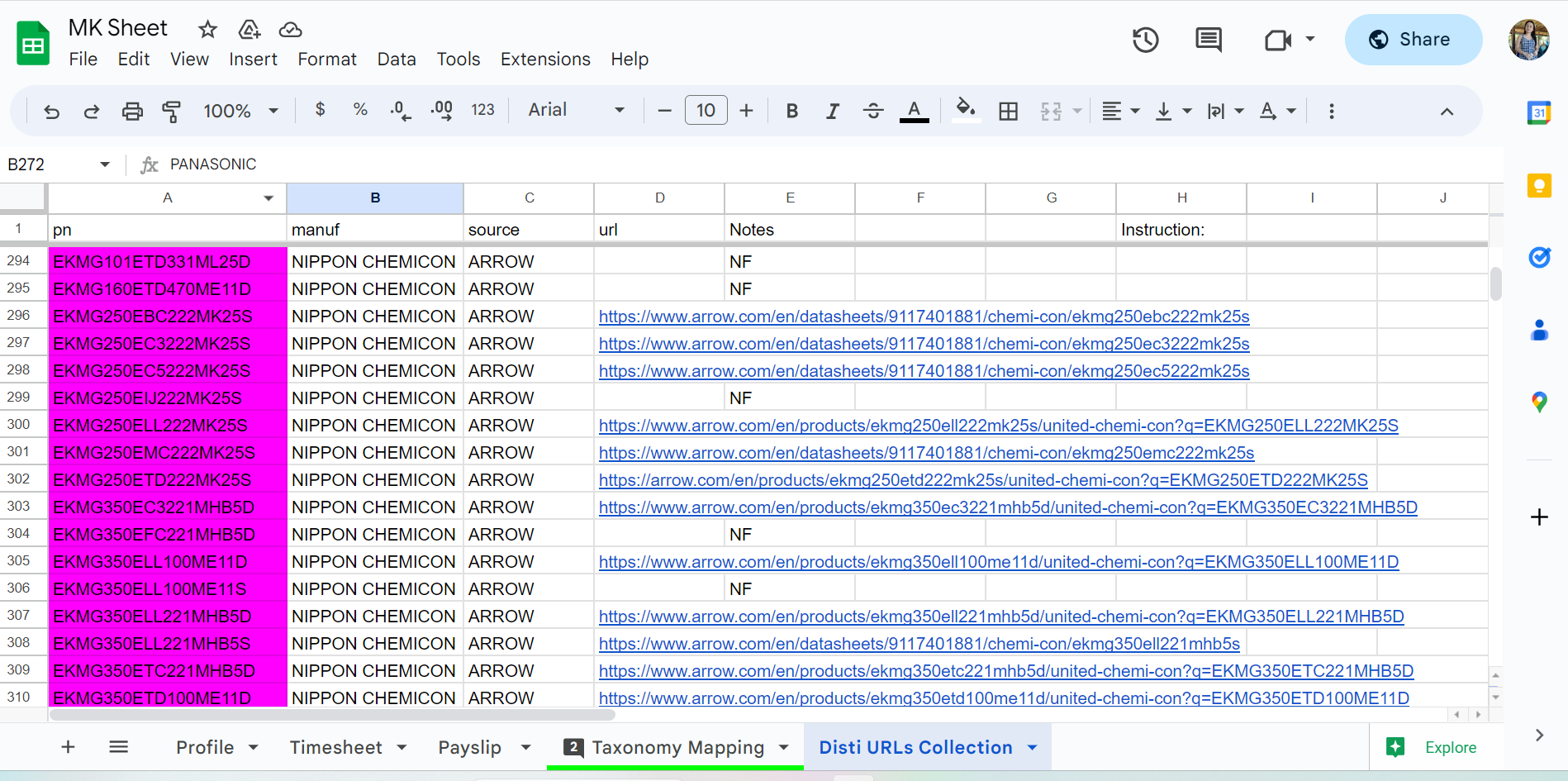Open the File menu
The image size is (1568, 781).
83,60
